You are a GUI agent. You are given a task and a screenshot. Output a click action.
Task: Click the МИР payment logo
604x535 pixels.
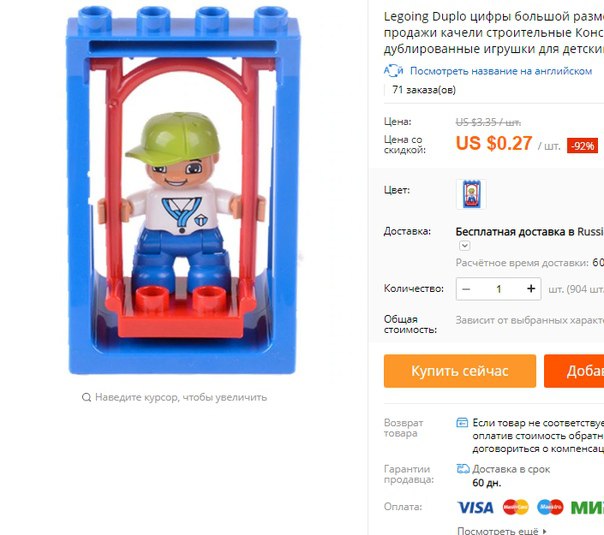pyautogui.click(x=587, y=507)
